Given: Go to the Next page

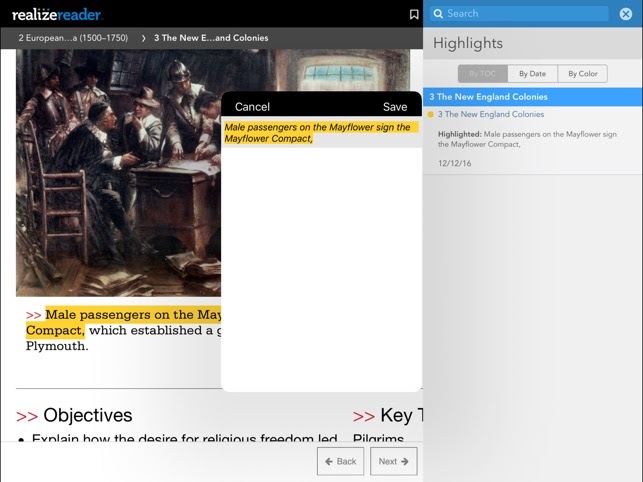Looking at the screenshot, I should 394,461.
